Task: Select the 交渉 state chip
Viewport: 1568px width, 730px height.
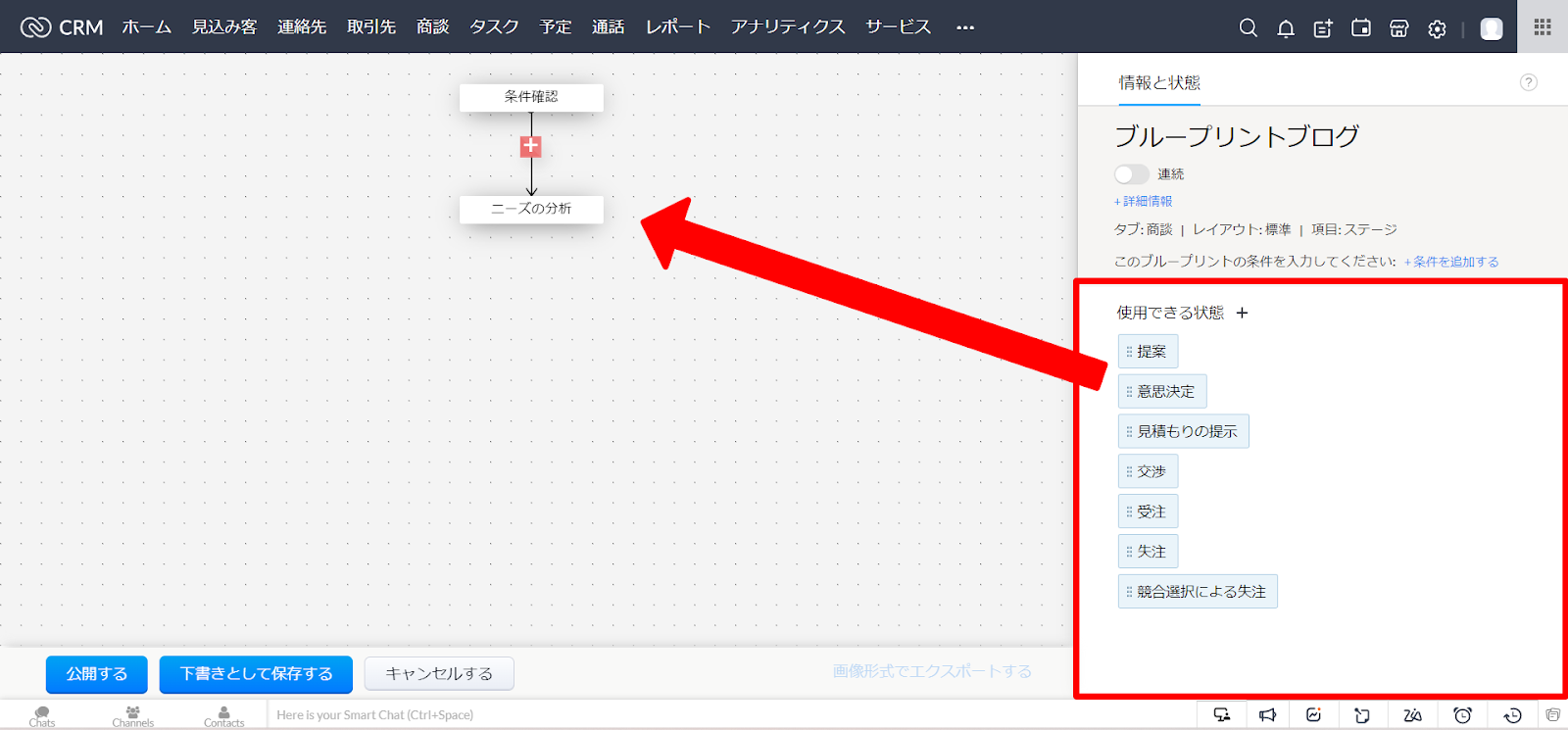Action: (x=1148, y=471)
